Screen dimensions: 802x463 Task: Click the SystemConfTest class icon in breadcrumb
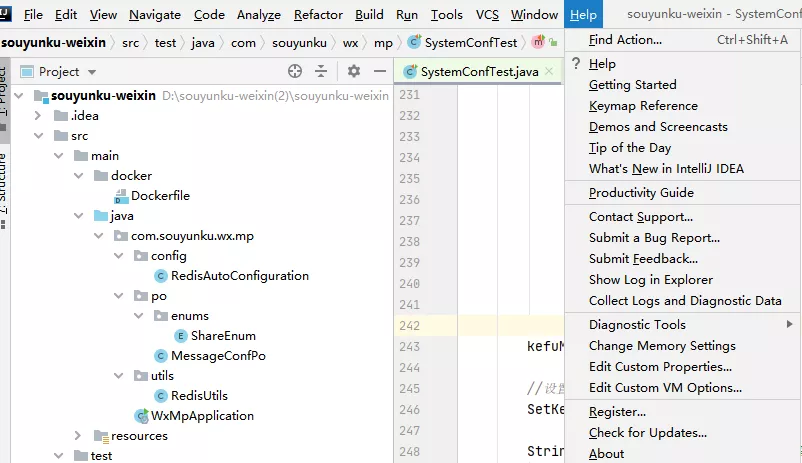point(414,42)
